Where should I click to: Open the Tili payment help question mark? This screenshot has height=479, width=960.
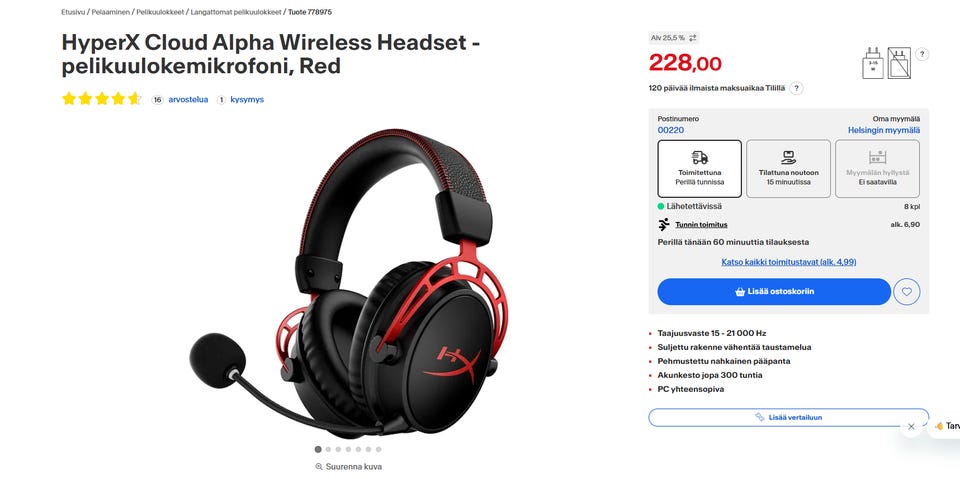(796, 88)
